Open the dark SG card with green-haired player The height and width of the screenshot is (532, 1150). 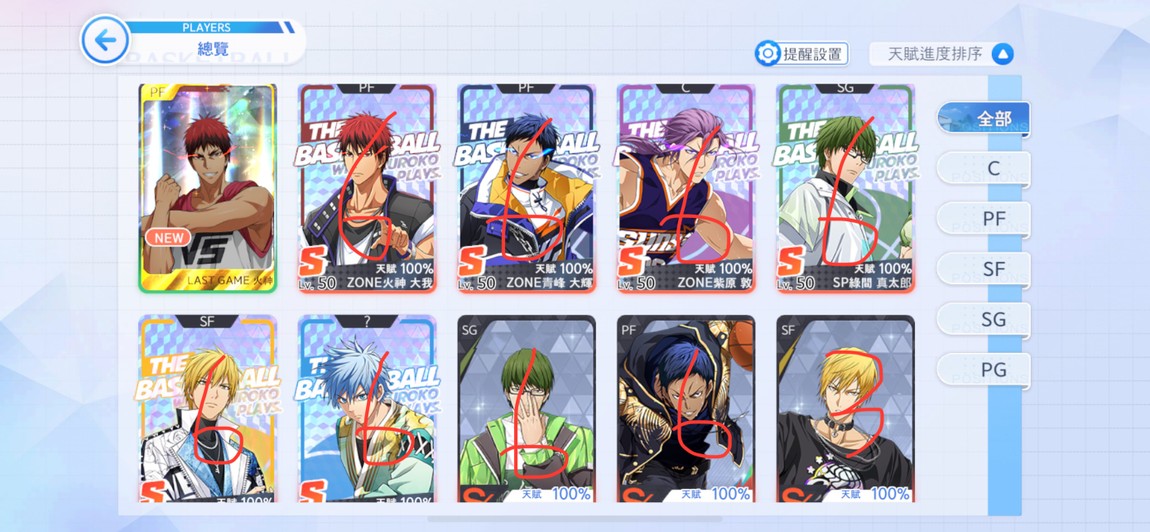527,409
